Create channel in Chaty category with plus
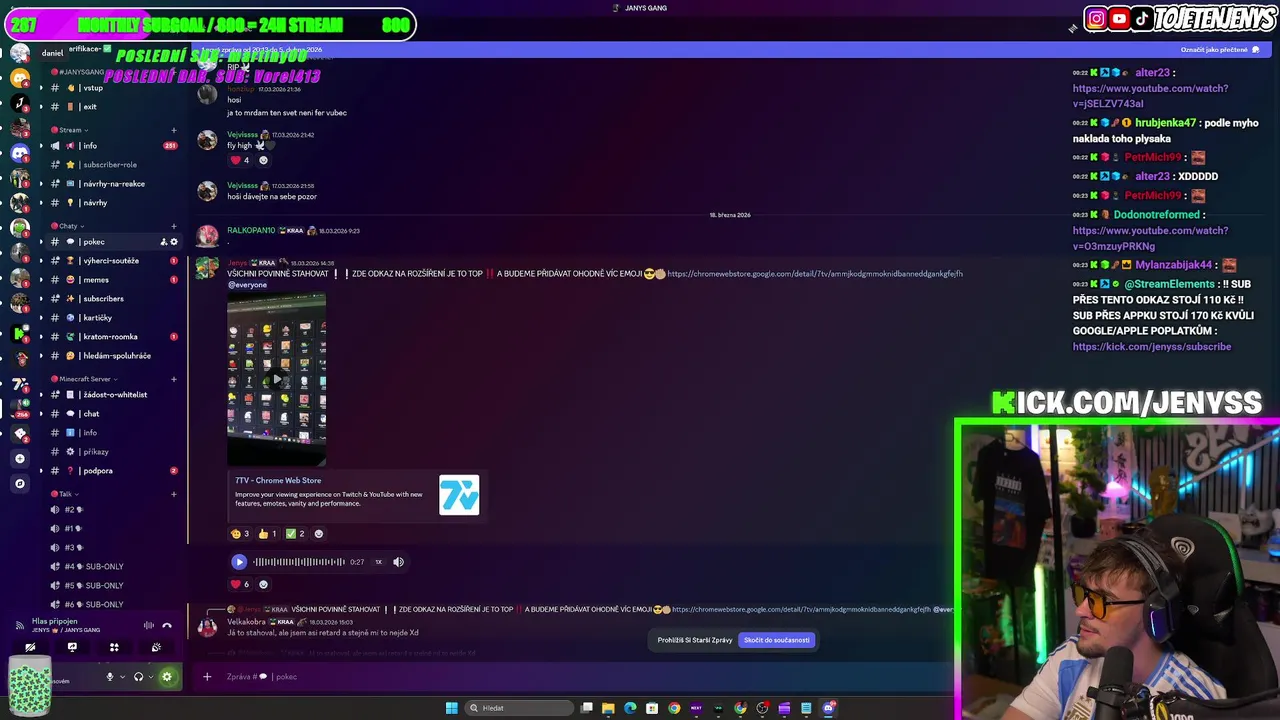Screen dimensions: 1280x720 (x=174, y=226)
